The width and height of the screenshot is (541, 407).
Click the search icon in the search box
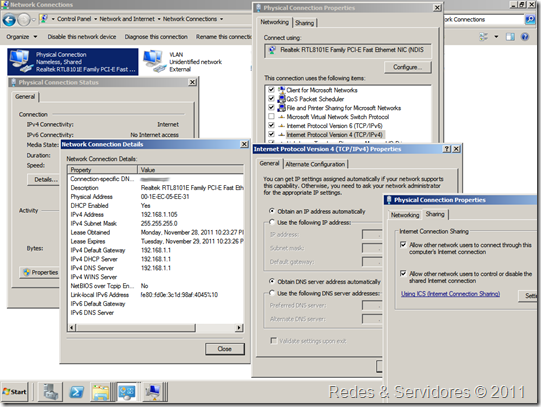point(530,19)
